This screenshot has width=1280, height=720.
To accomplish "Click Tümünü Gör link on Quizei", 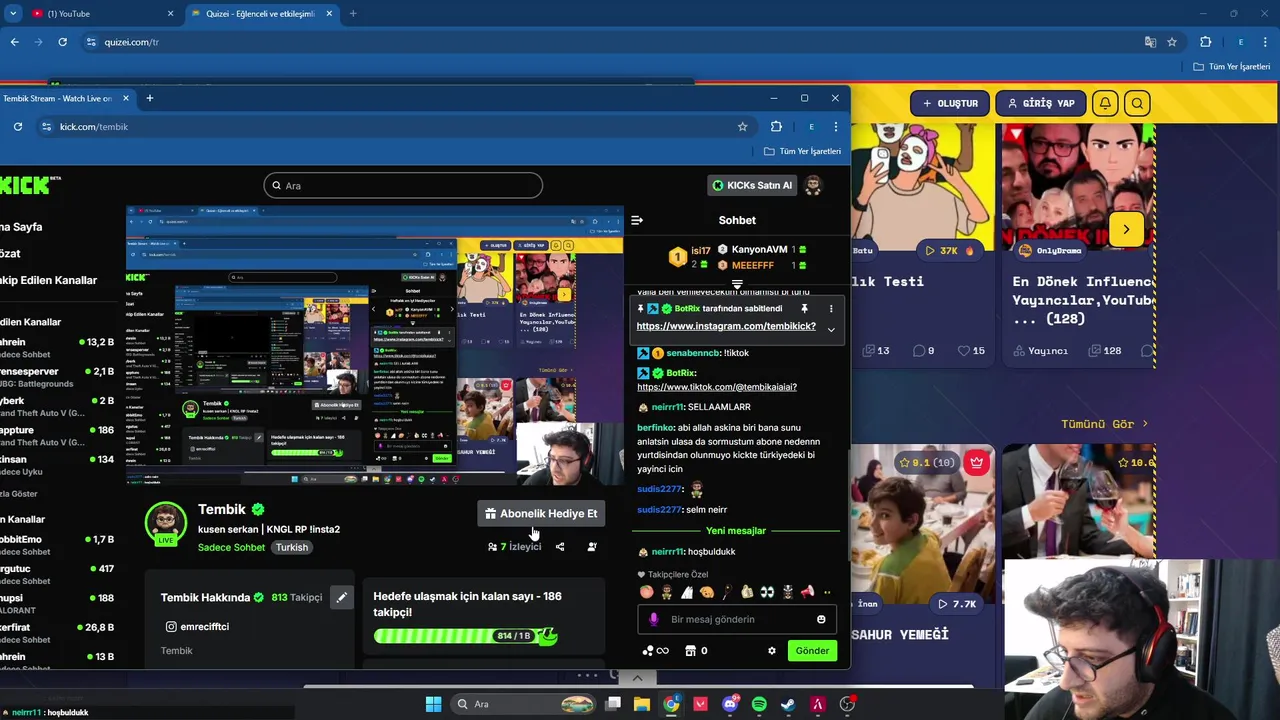I will pos(1104,424).
